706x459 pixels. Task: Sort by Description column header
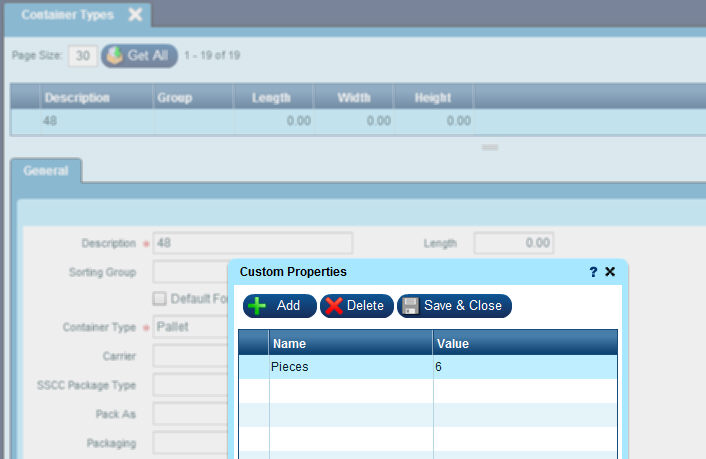(96, 97)
